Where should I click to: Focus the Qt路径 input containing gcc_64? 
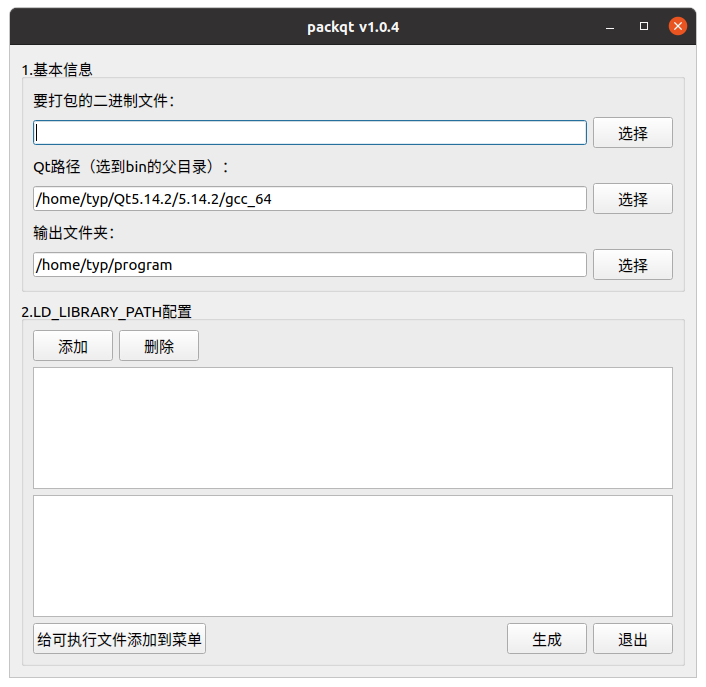click(x=310, y=199)
